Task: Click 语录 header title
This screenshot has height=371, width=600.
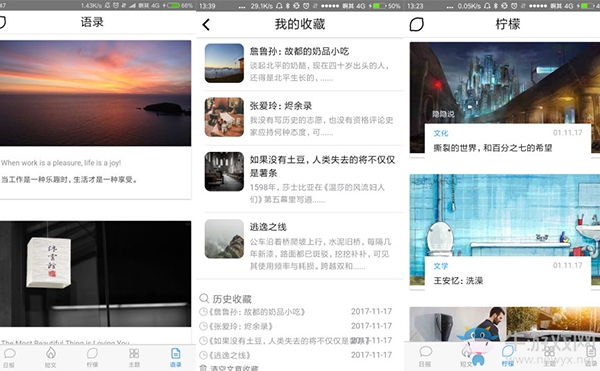Action: (x=92, y=22)
